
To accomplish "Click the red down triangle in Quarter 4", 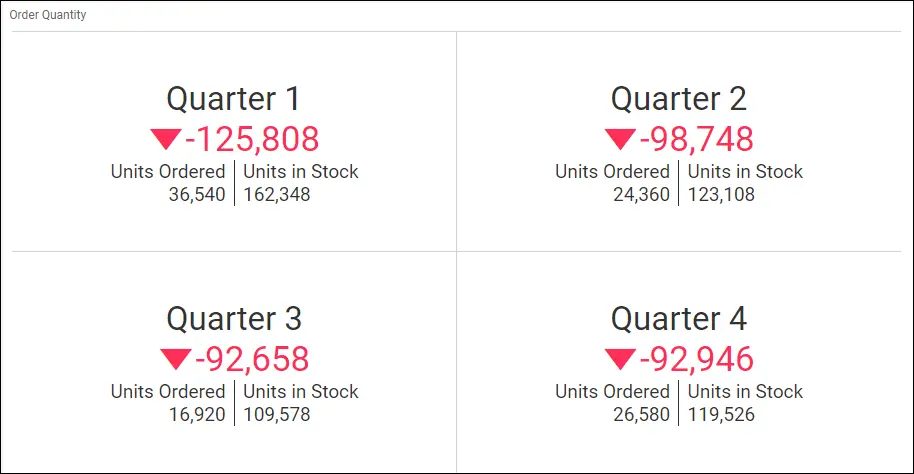I will [620, 358].
